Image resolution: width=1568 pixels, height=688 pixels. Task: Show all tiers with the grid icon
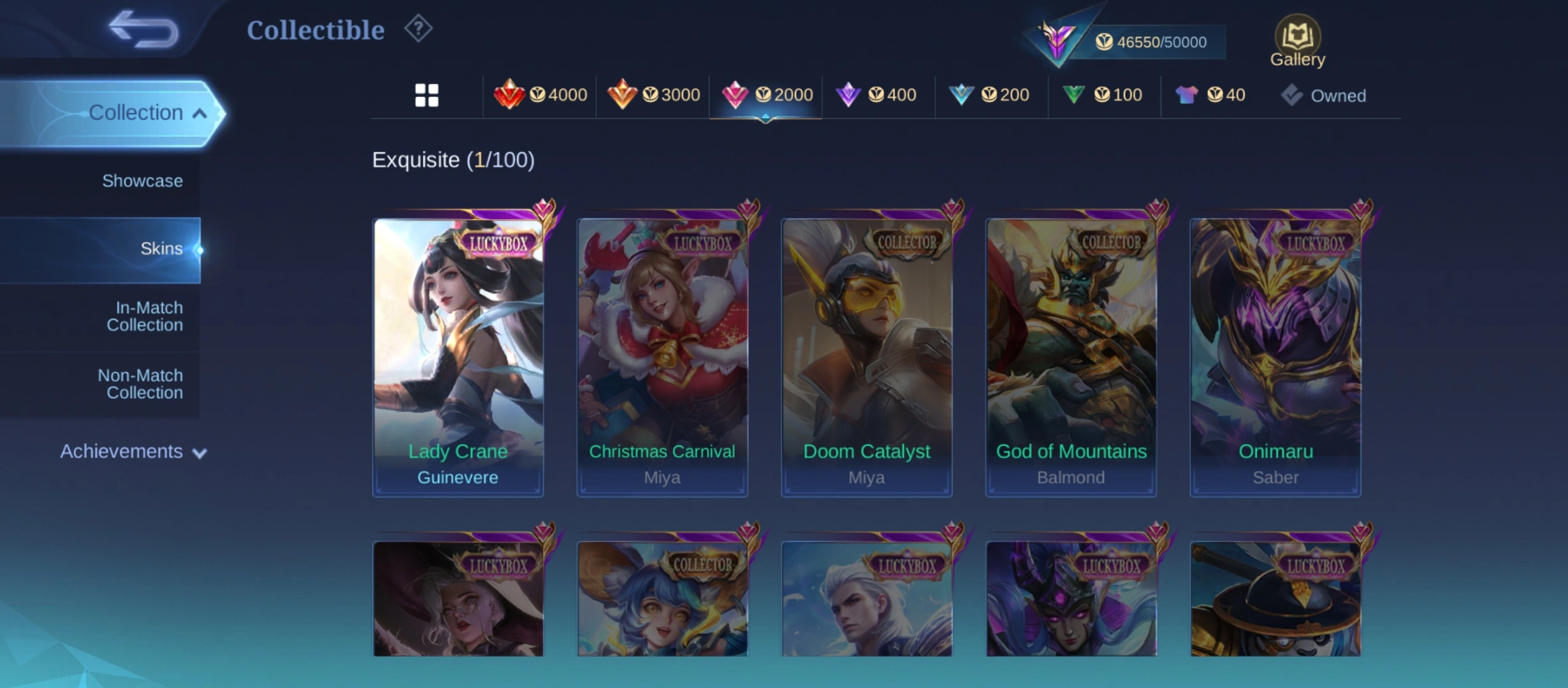(x=426, y=96)
